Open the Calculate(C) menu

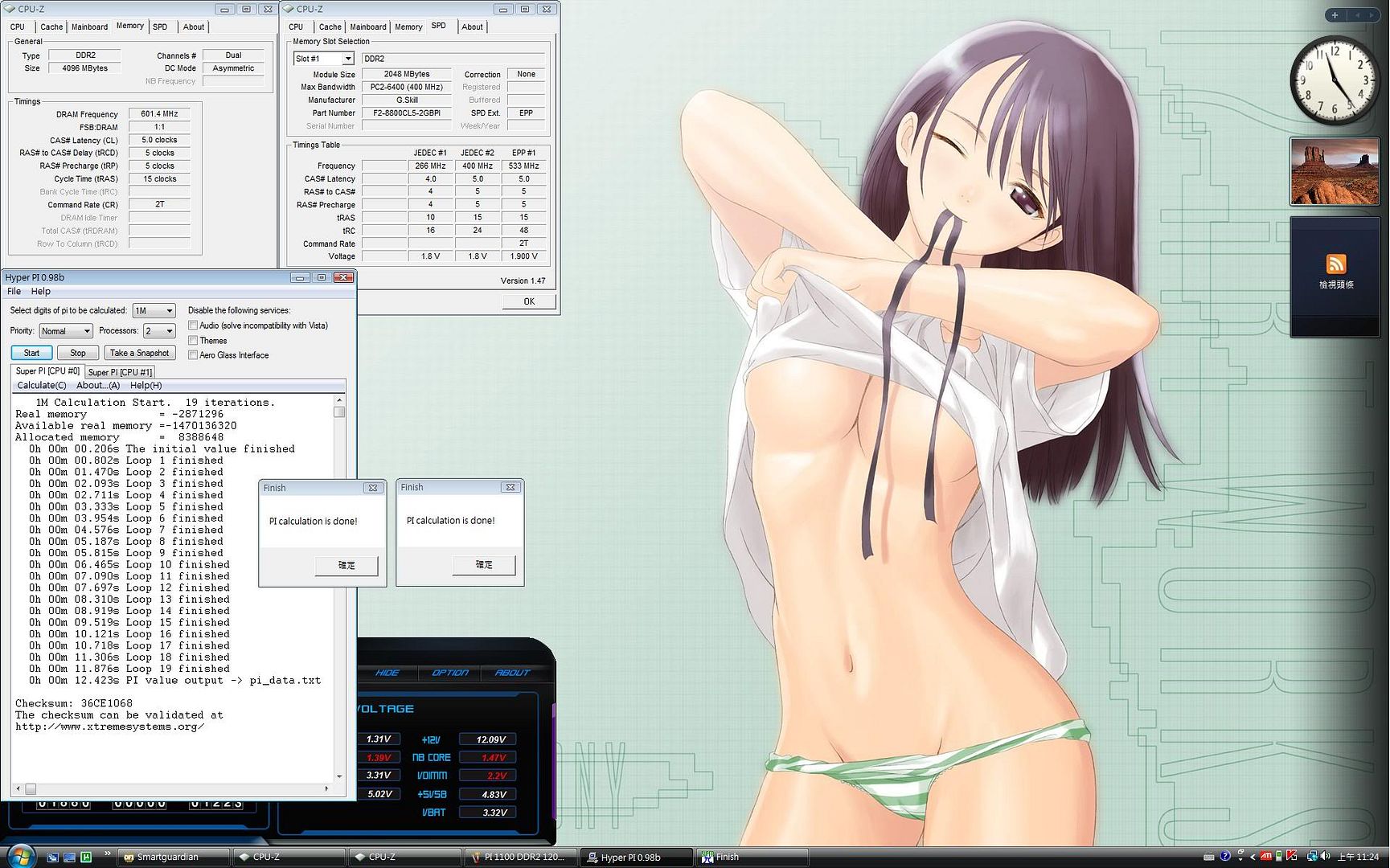42,386
